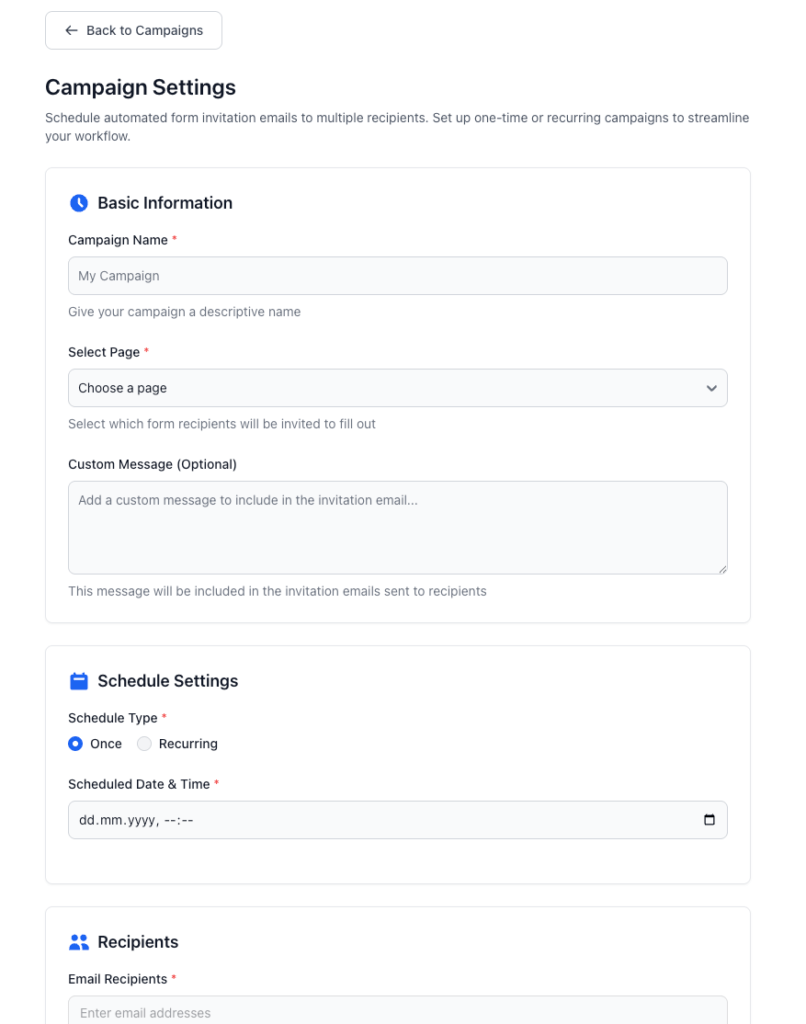This screenshot has width=806, height=1024.
Task: Click the Recipients section header
Action: pos(138,941)
